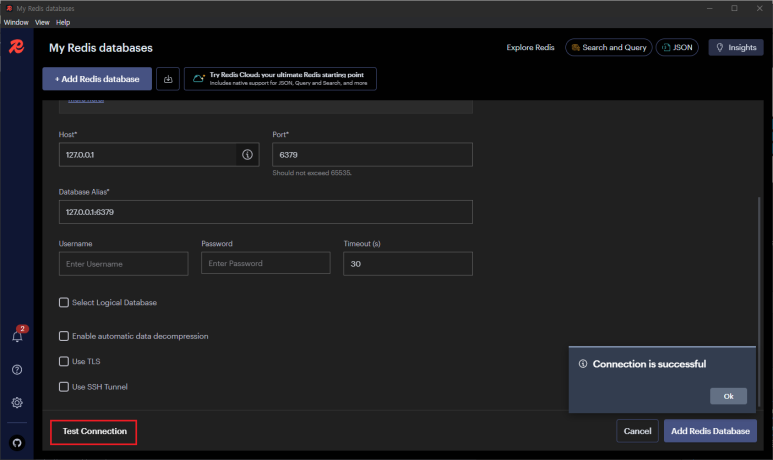Click the lightbulb Insights button
Image resolution: width=773 pixels, height=460 pixels.
pyautogui.click(x=736, y=47)
